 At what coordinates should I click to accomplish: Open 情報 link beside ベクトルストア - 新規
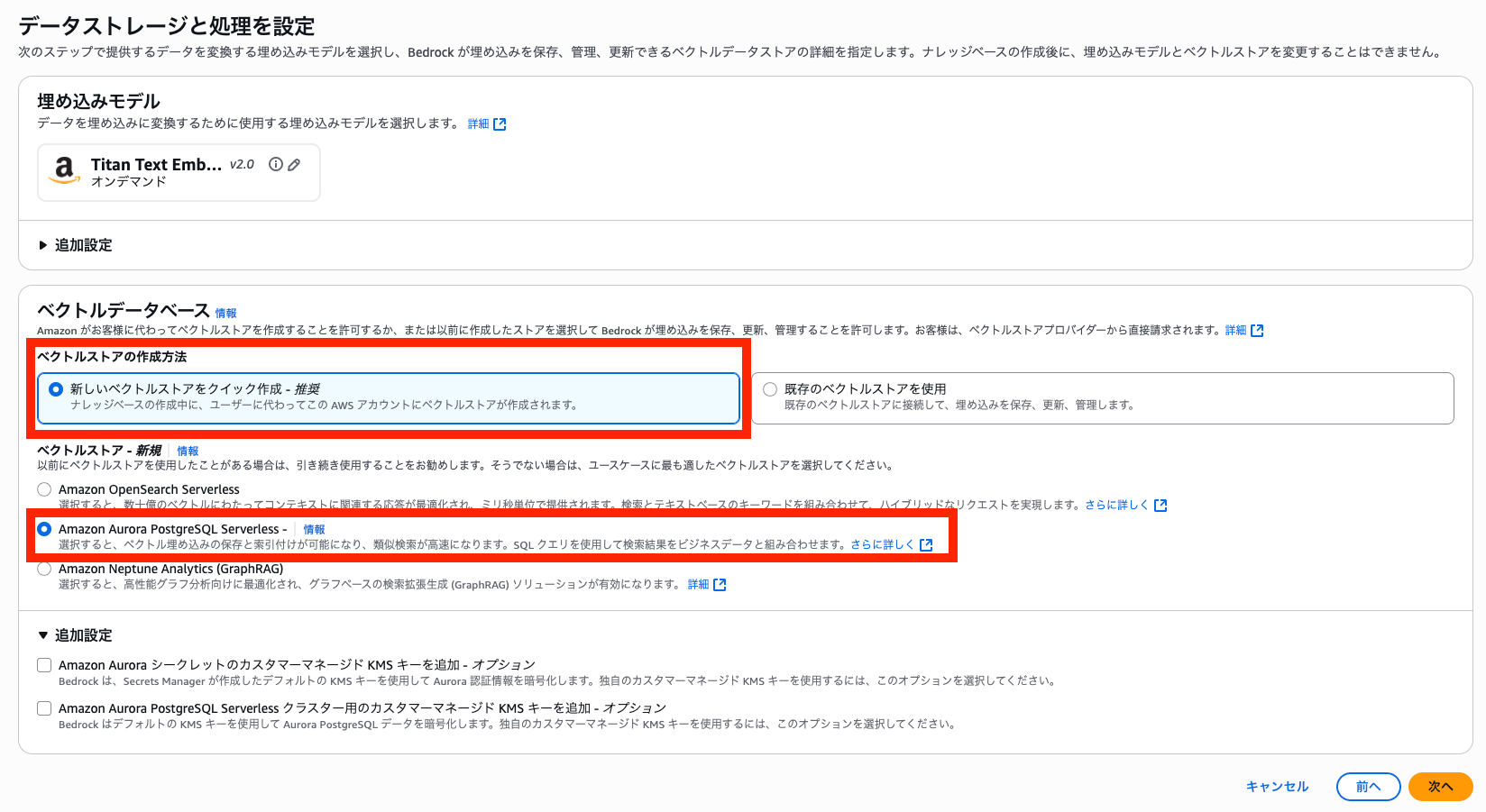(188, 451)
